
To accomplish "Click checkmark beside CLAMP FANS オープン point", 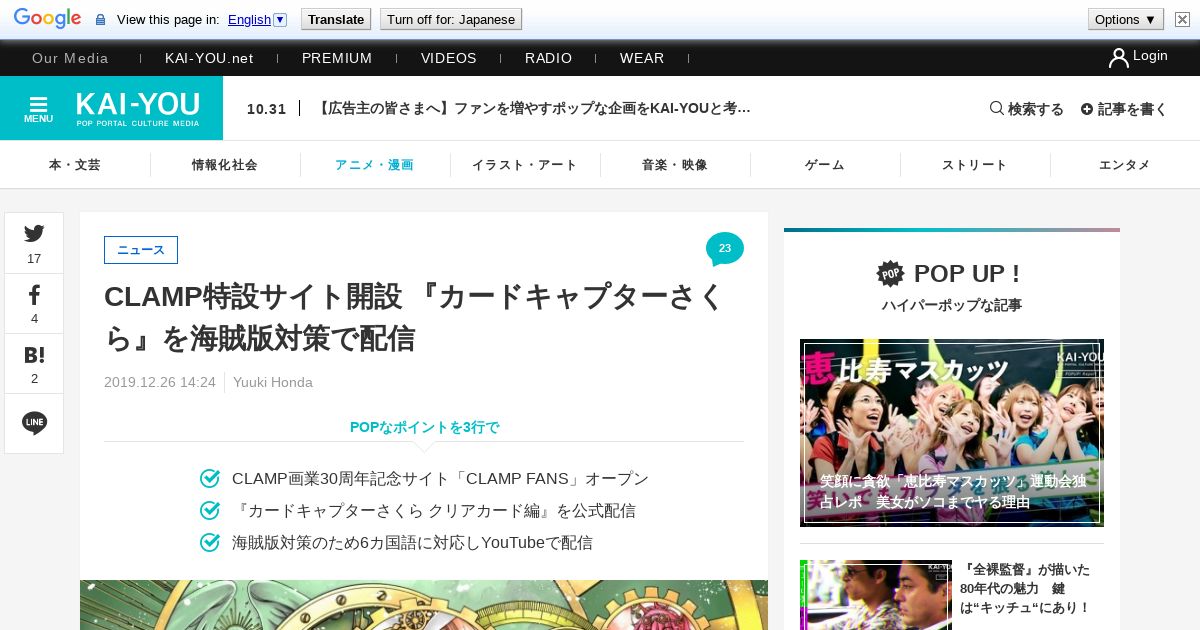I will (210, 479).
